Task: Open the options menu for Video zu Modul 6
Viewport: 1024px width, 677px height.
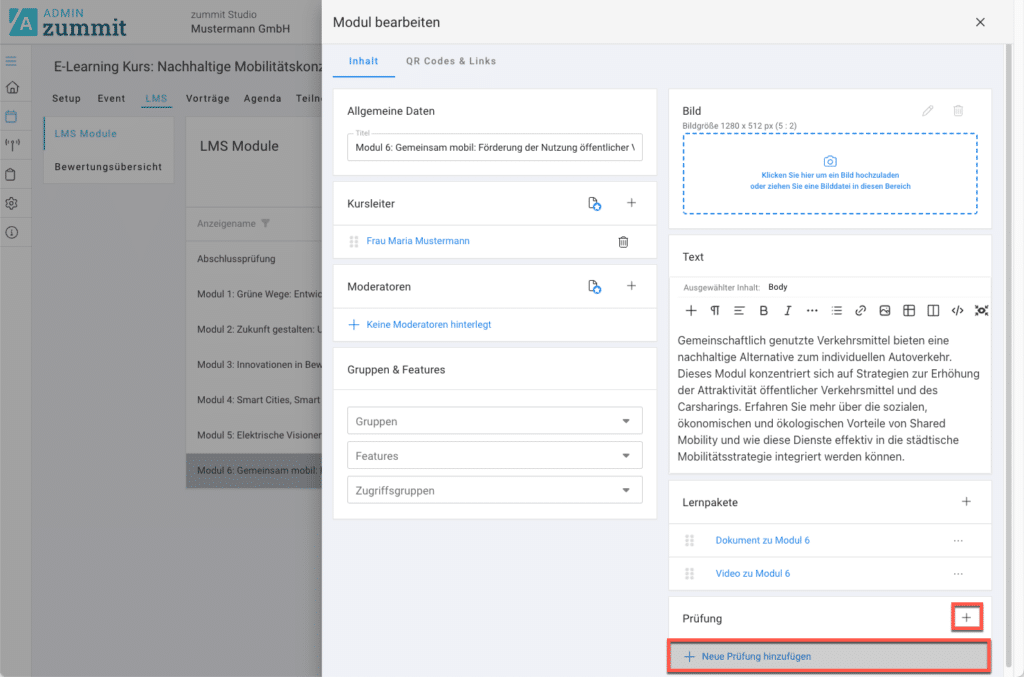Action: [958, 574]
